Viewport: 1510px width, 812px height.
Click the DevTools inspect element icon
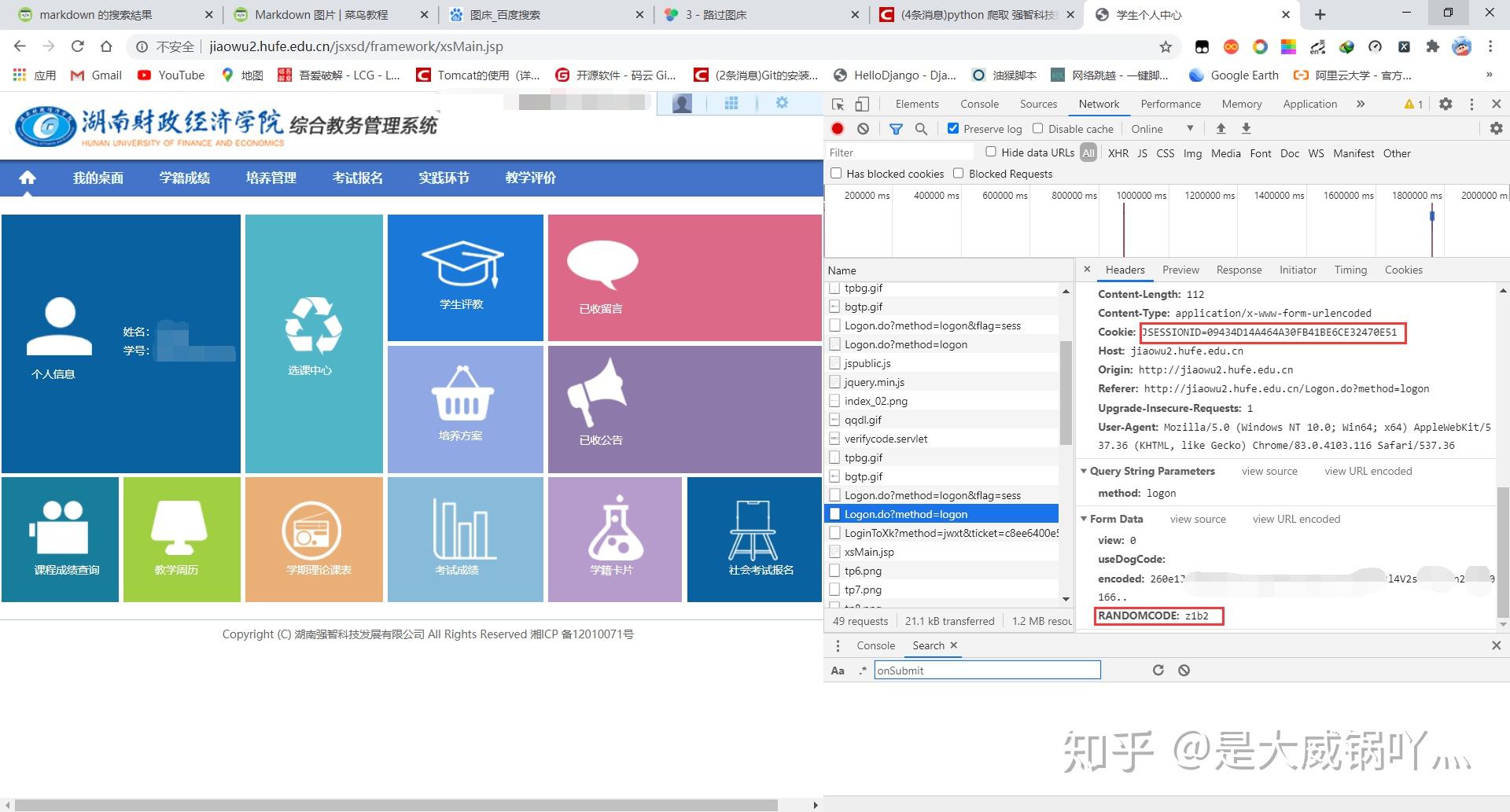838,104
